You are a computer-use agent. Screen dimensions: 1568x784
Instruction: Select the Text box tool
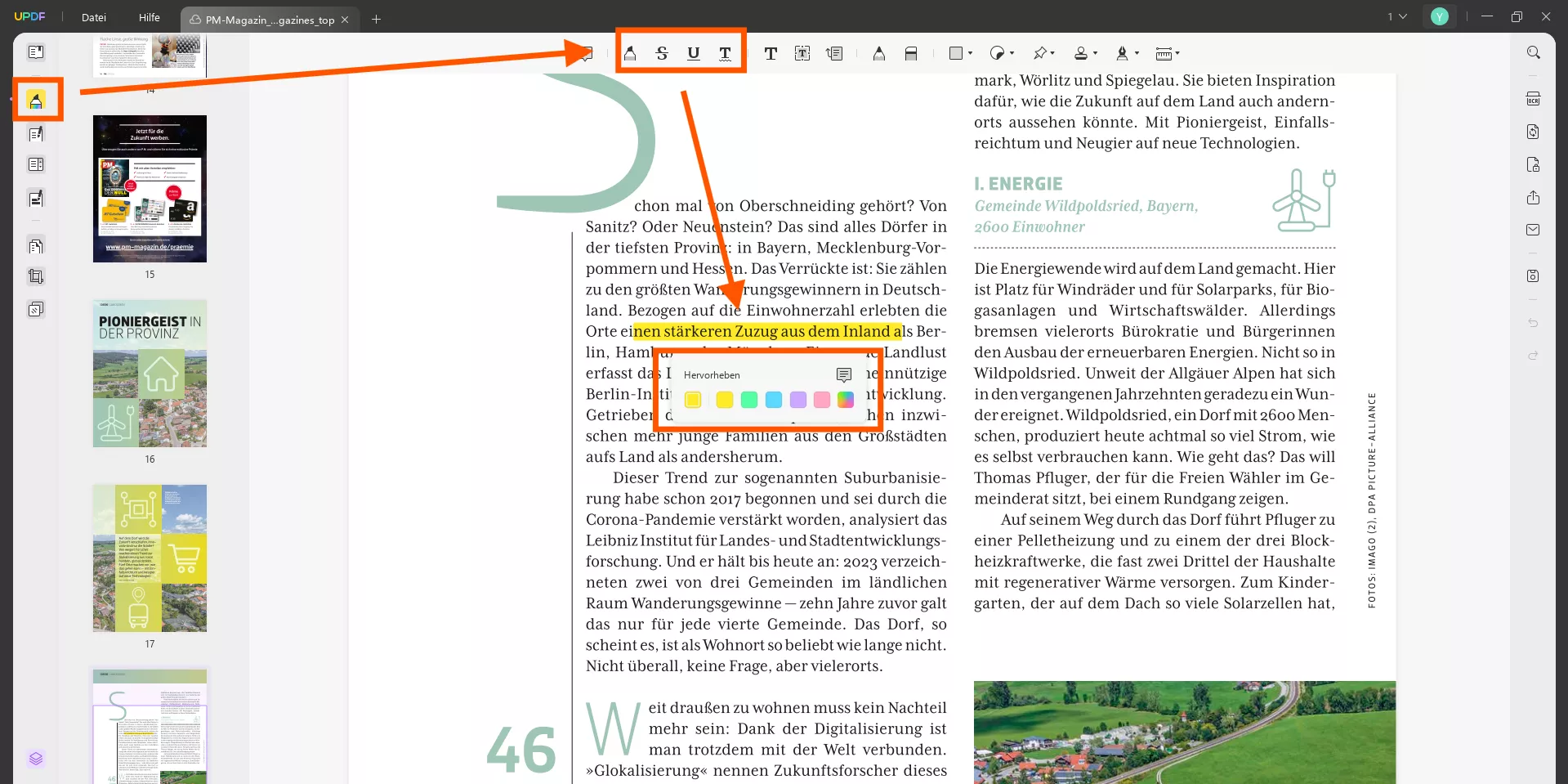pos(802,54)
